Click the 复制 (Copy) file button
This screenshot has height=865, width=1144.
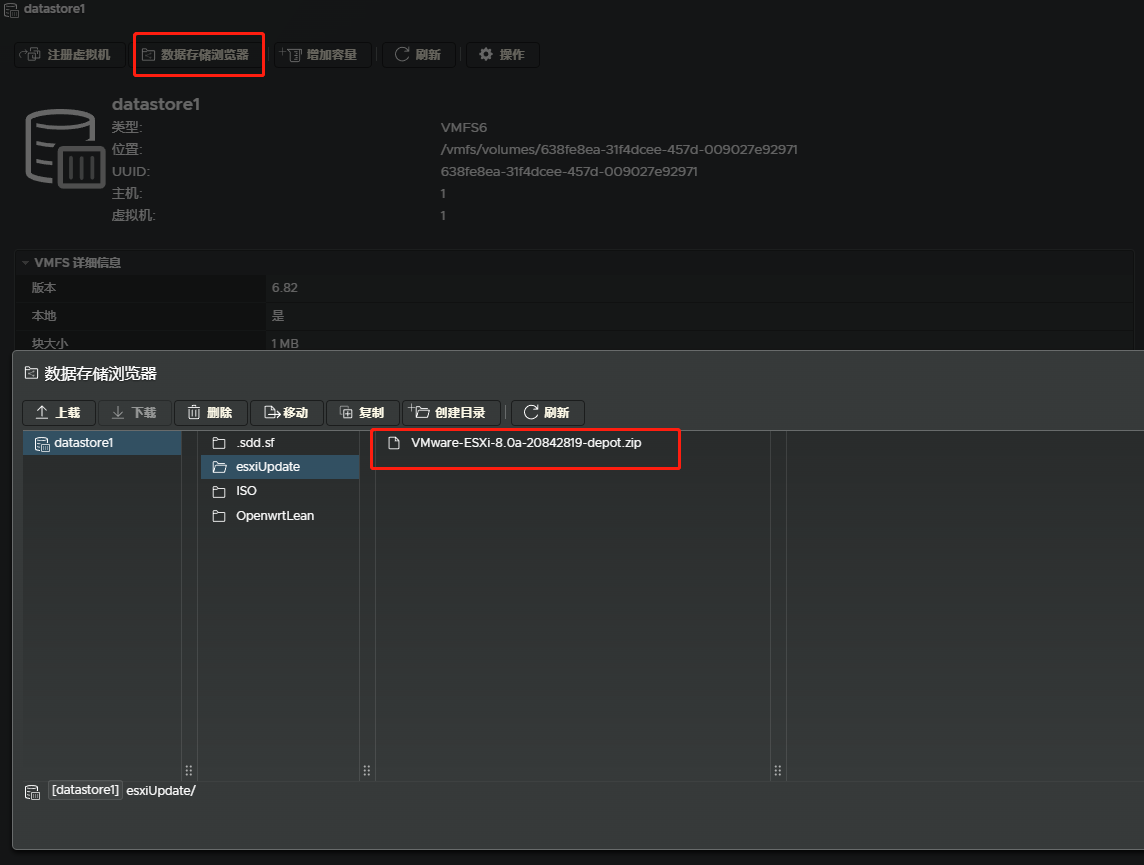pyautogui.click(x=362, y=413)
